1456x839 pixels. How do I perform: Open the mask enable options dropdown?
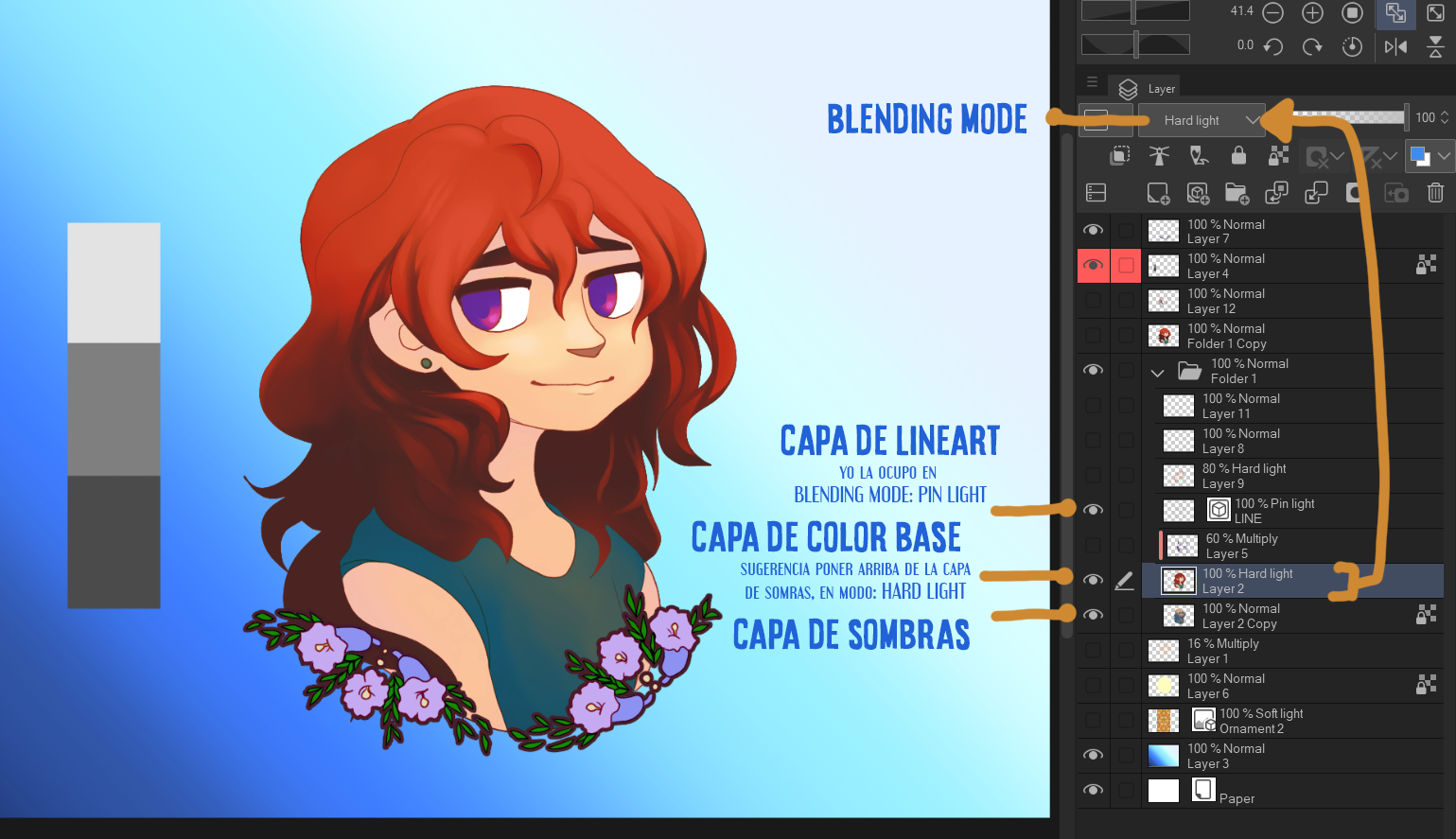coord(1337,156)
